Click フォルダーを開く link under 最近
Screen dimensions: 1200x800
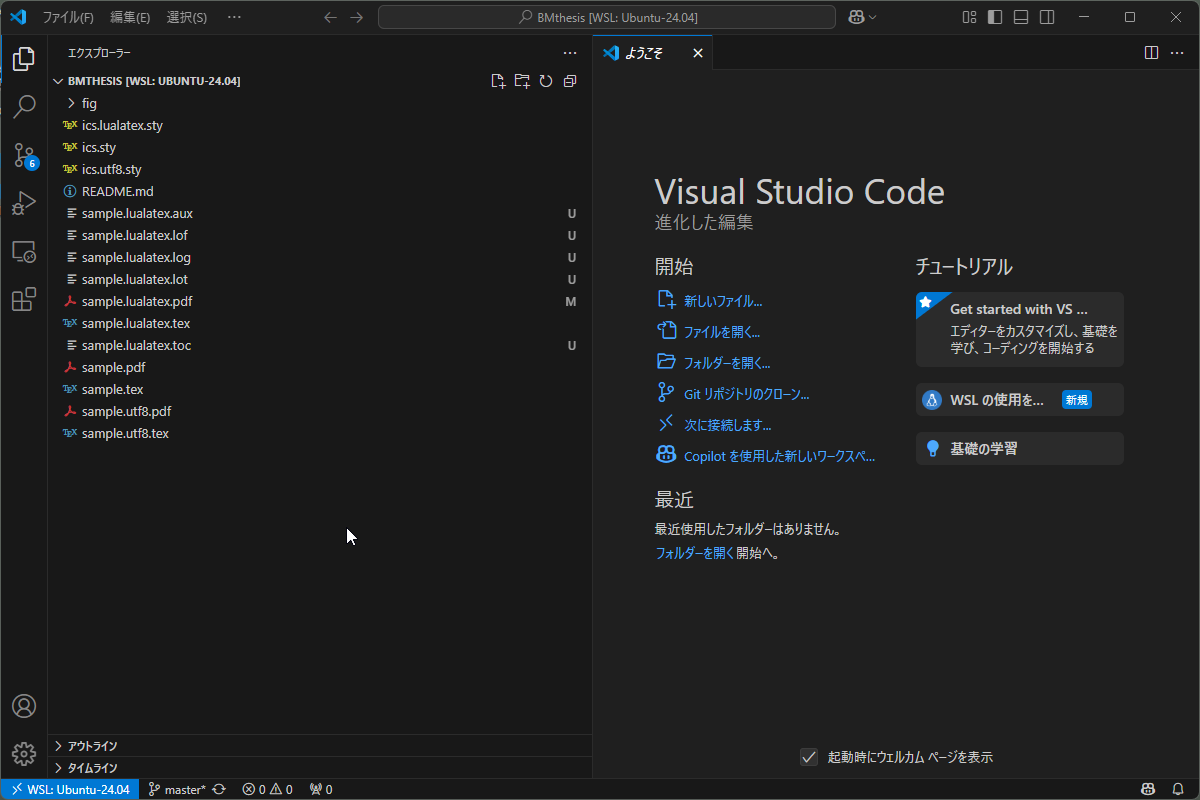pyautogui.click(x=695, y=552)
